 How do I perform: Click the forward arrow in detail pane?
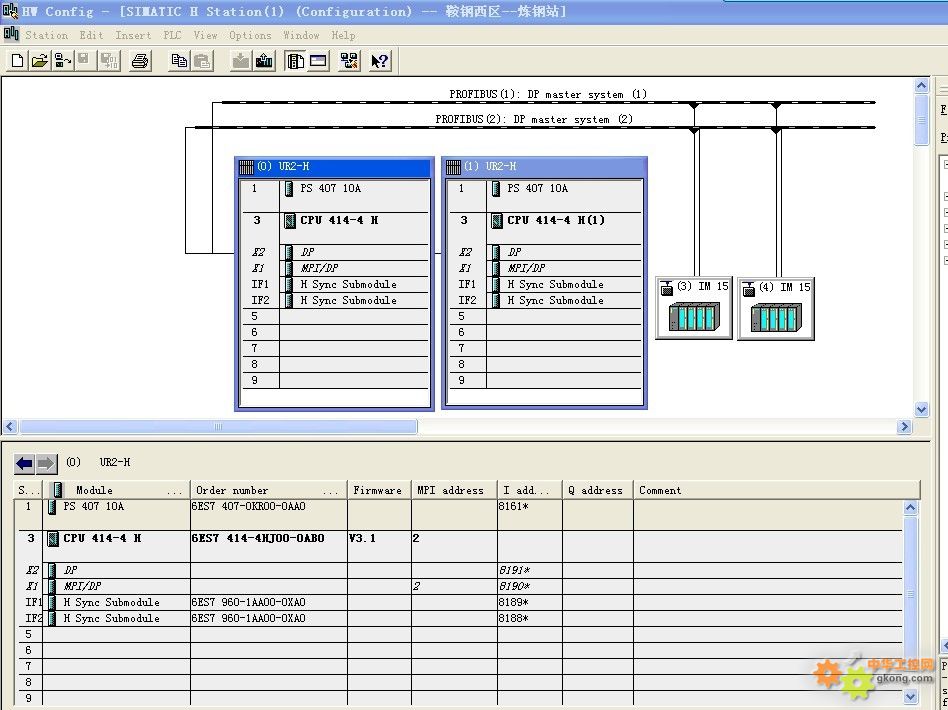[46, 464]
